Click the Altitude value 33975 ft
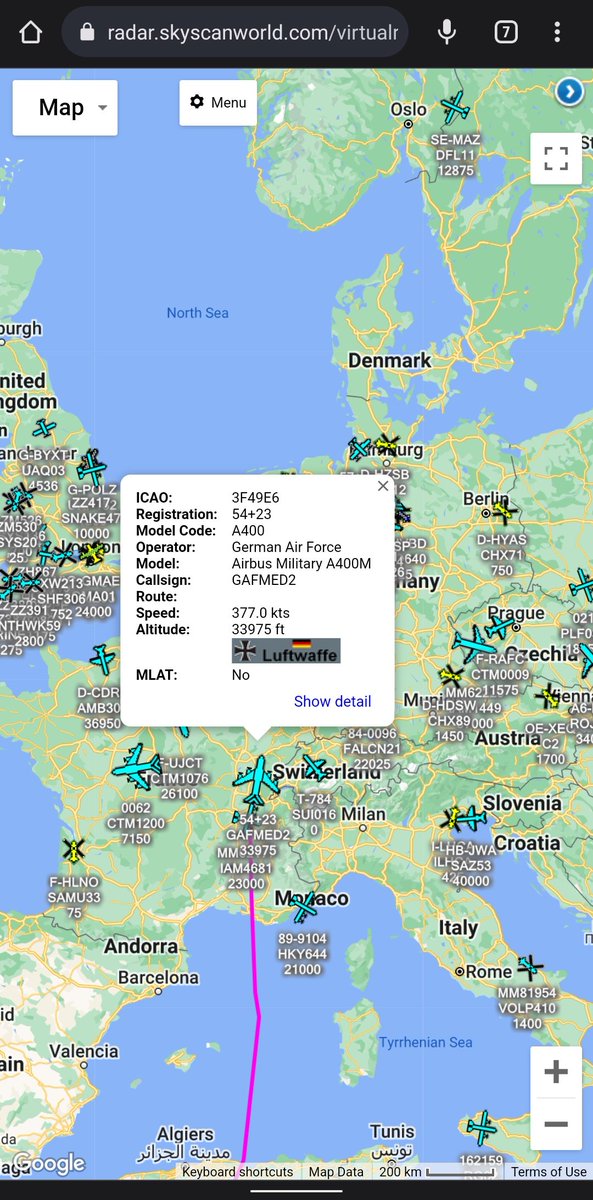The image size is (593, 1200). pyautogui.click(x=259, y=629)
